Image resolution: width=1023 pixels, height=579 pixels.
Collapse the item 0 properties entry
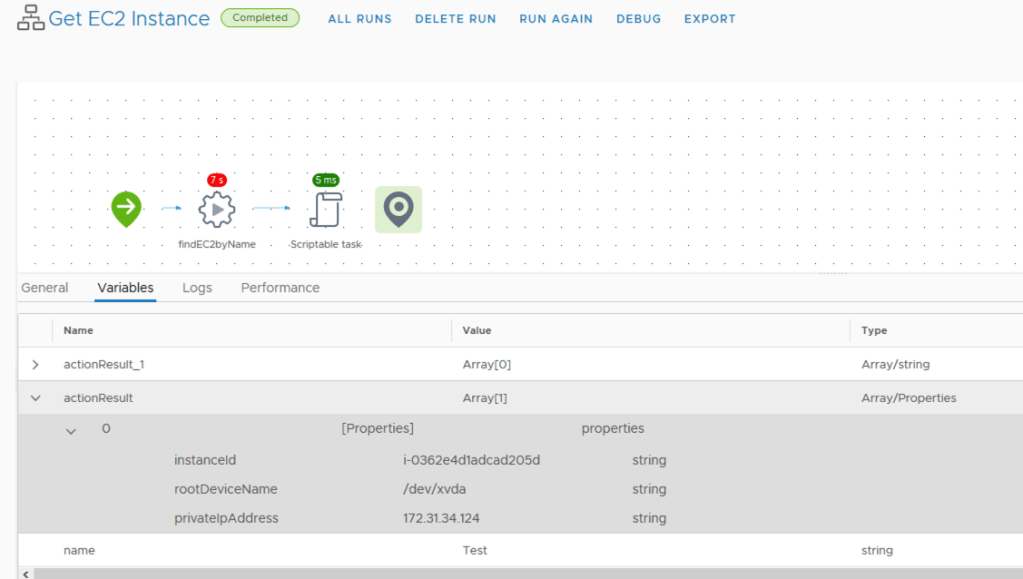point(71,430)
